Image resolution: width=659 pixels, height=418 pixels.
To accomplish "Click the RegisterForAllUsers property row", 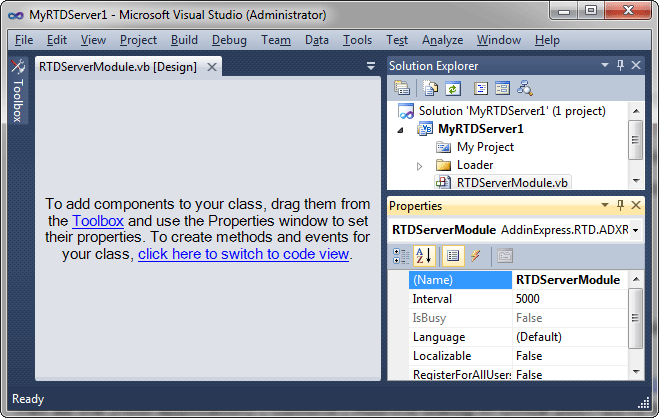I will 518,374.
